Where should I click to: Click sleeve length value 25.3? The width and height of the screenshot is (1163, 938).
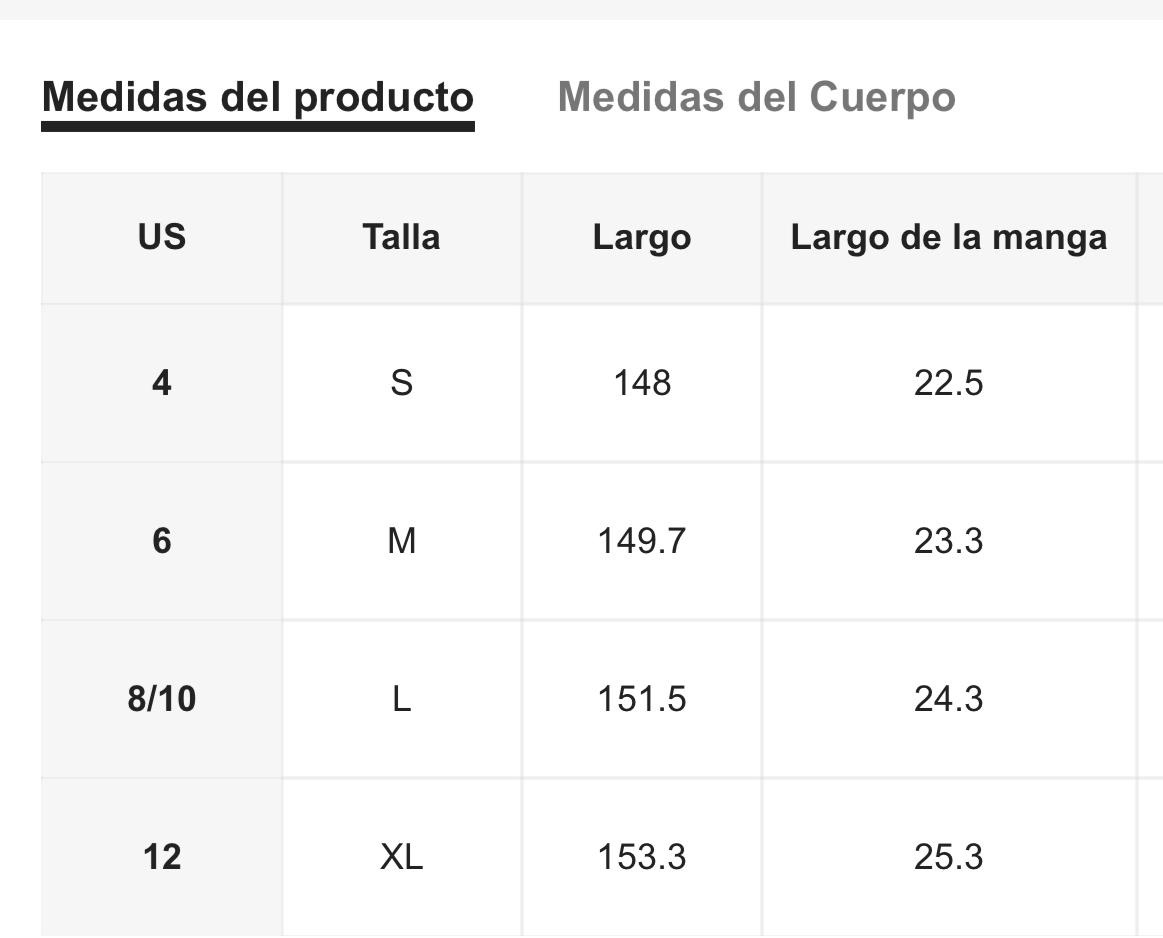[949, 857]
